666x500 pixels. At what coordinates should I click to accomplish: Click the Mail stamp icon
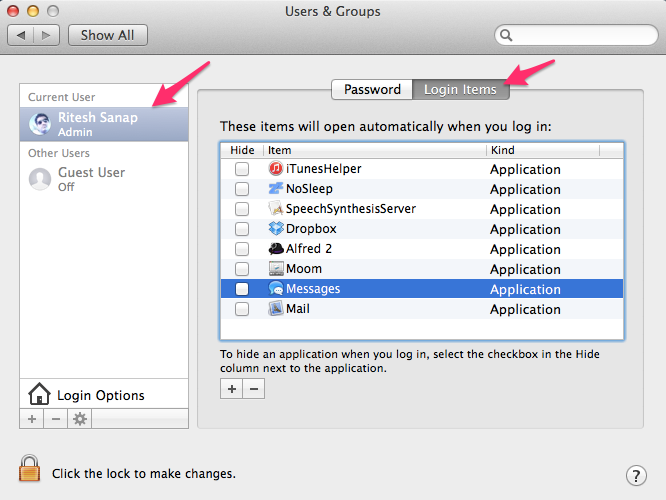tap(276, 308)
